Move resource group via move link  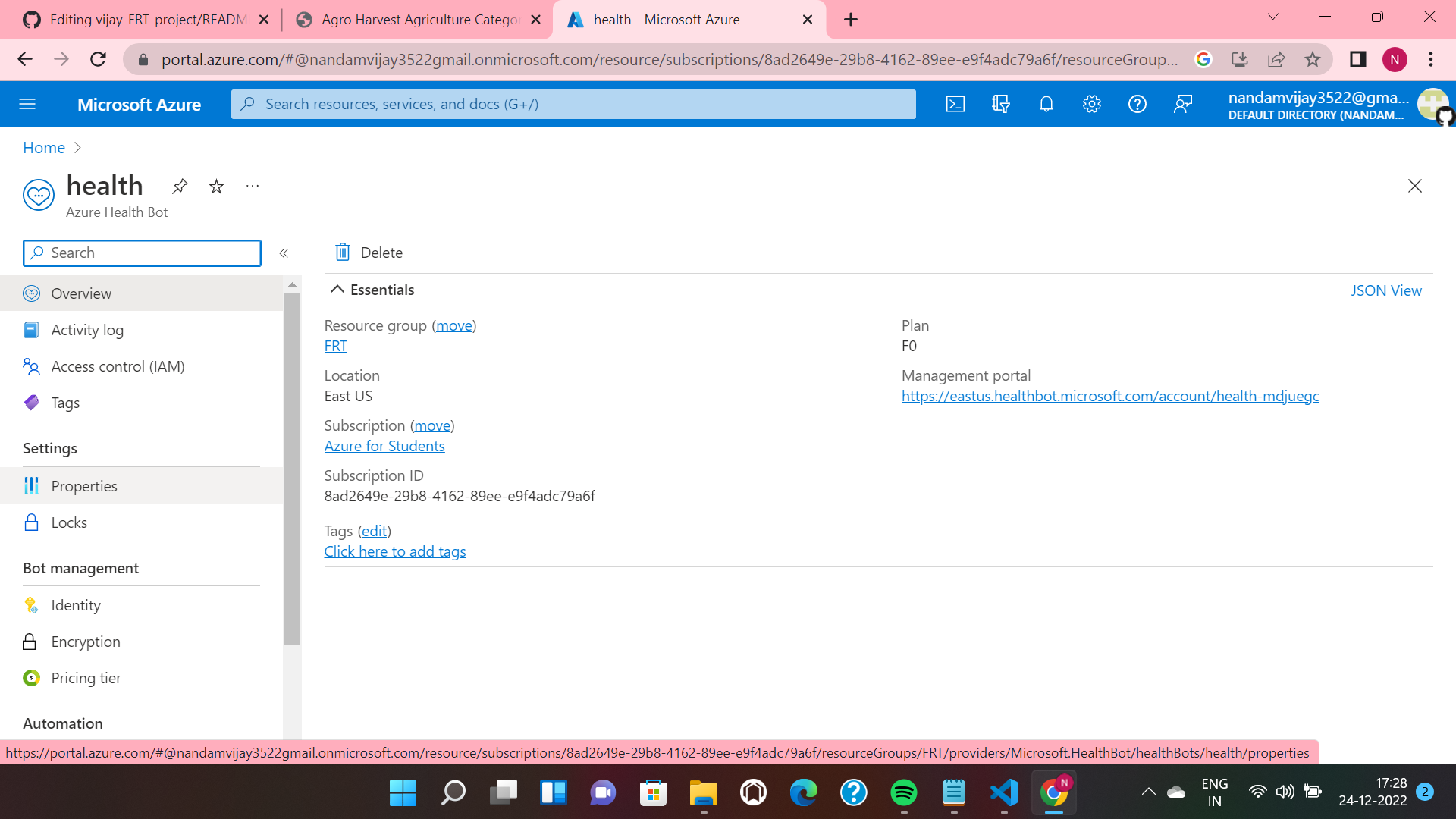454,325
